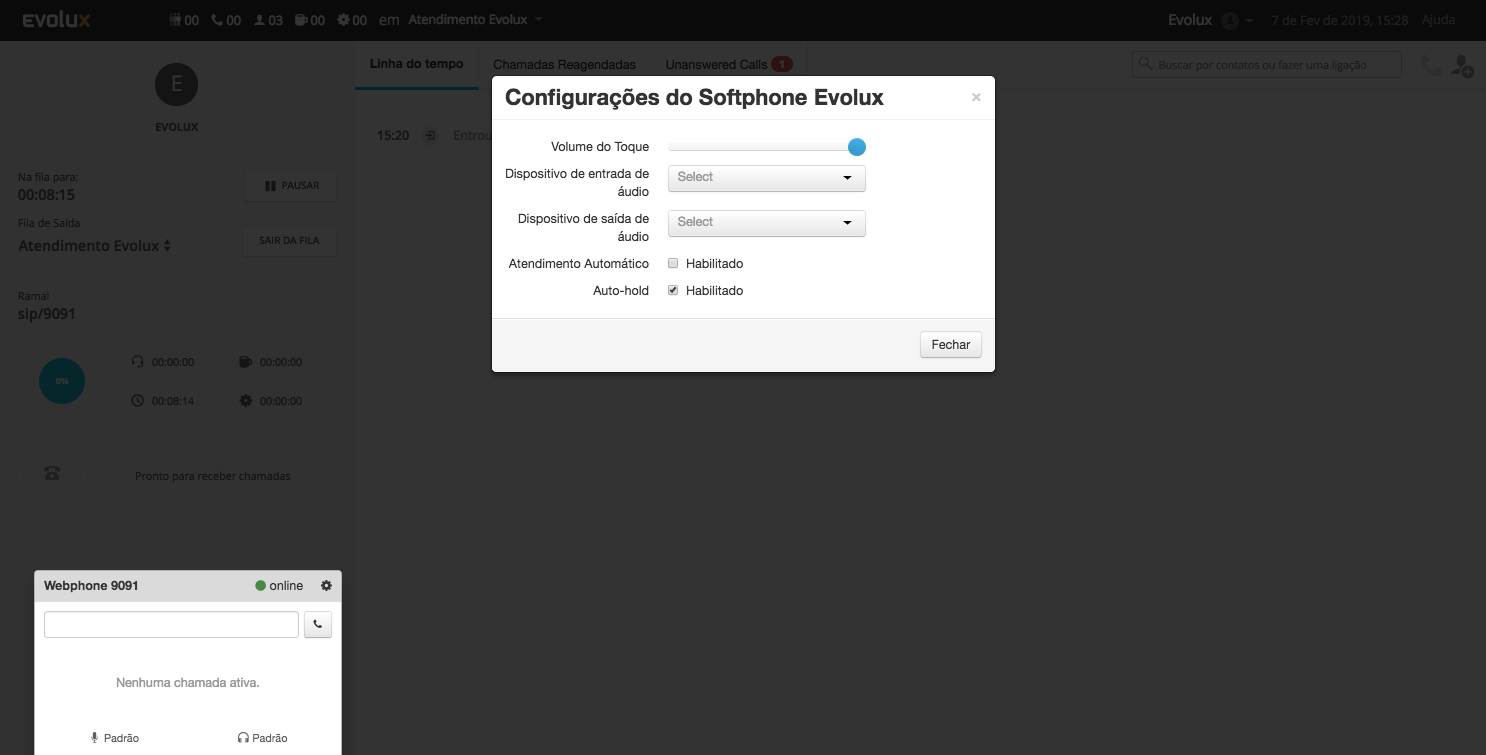Image resolution: width=1486 pixels, height=755 pixels.
Task: Click the gear time icon in stats panel
Action: point(246,401)
